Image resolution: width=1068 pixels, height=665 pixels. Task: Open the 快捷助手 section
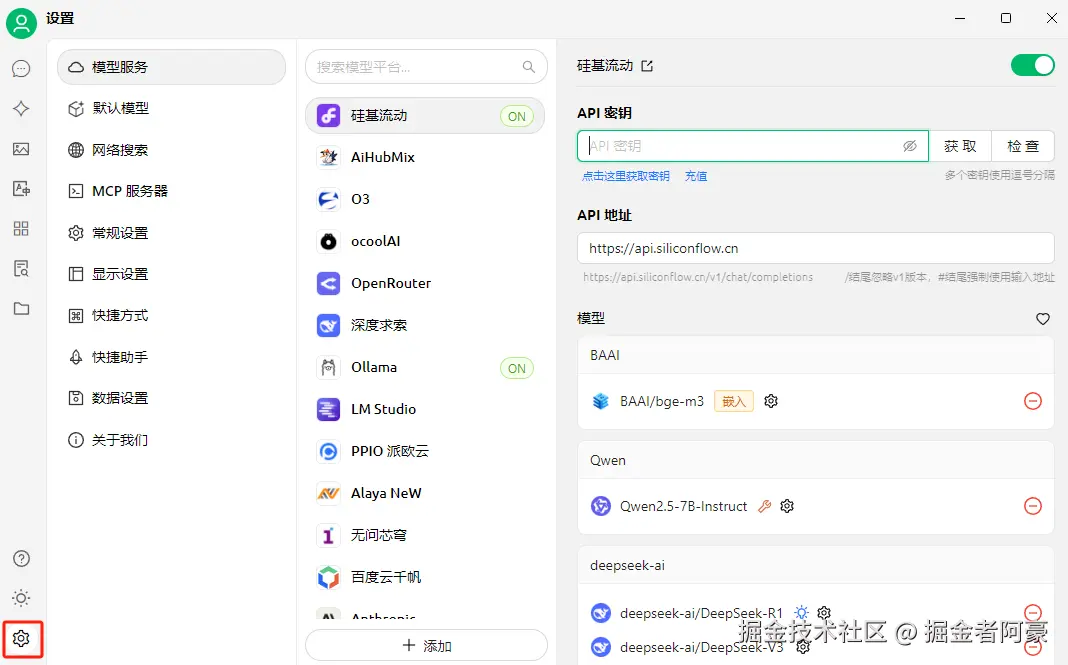click(x=172, y=357)
